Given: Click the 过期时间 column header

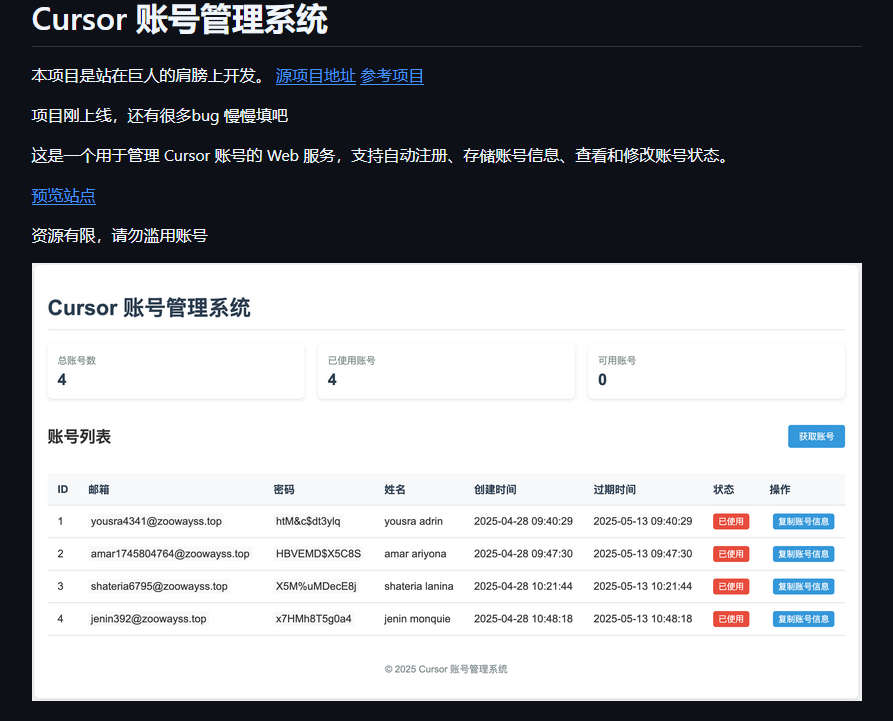Looking at the screenshot, I should [x=615, y=489].
